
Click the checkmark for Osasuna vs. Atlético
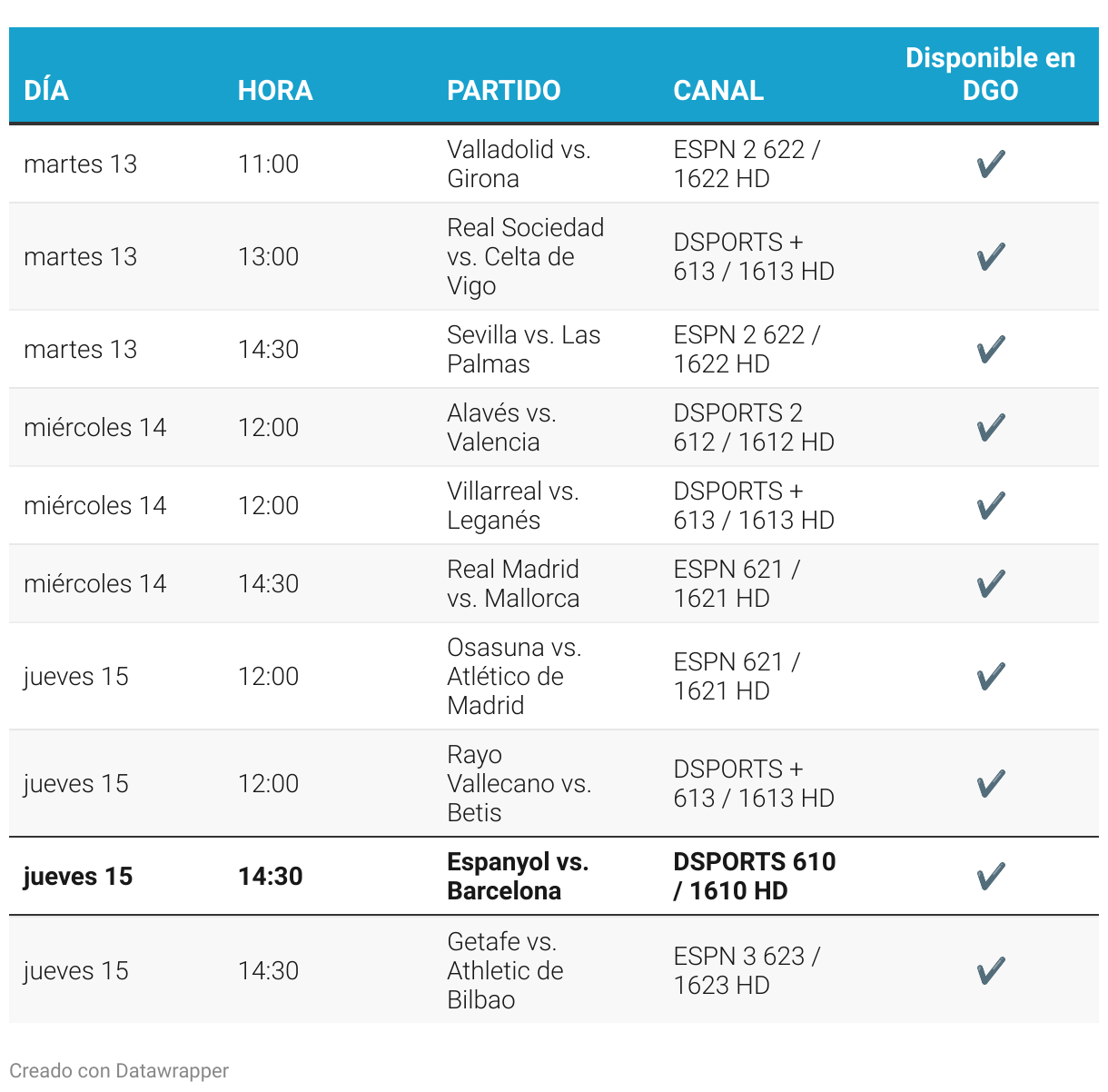[990, 677]
